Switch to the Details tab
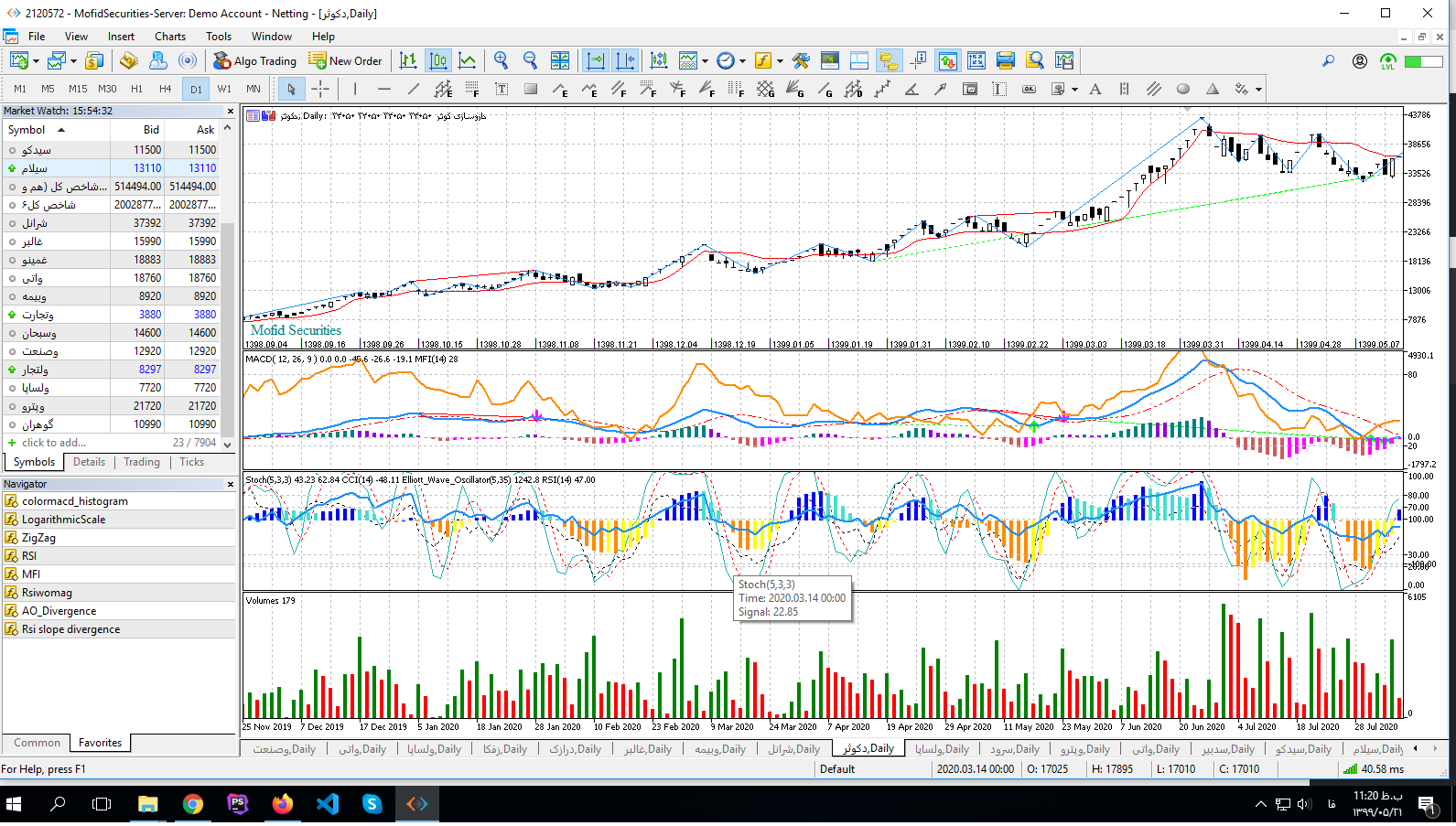The height and width of the screenshot is (826, 1456). click(89, 462)
